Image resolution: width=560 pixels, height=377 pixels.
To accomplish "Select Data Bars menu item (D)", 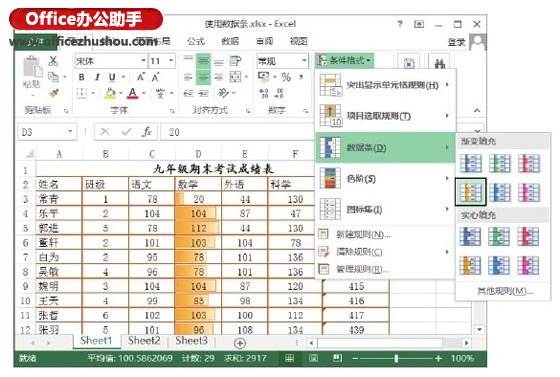I will (x=385, y=147).
